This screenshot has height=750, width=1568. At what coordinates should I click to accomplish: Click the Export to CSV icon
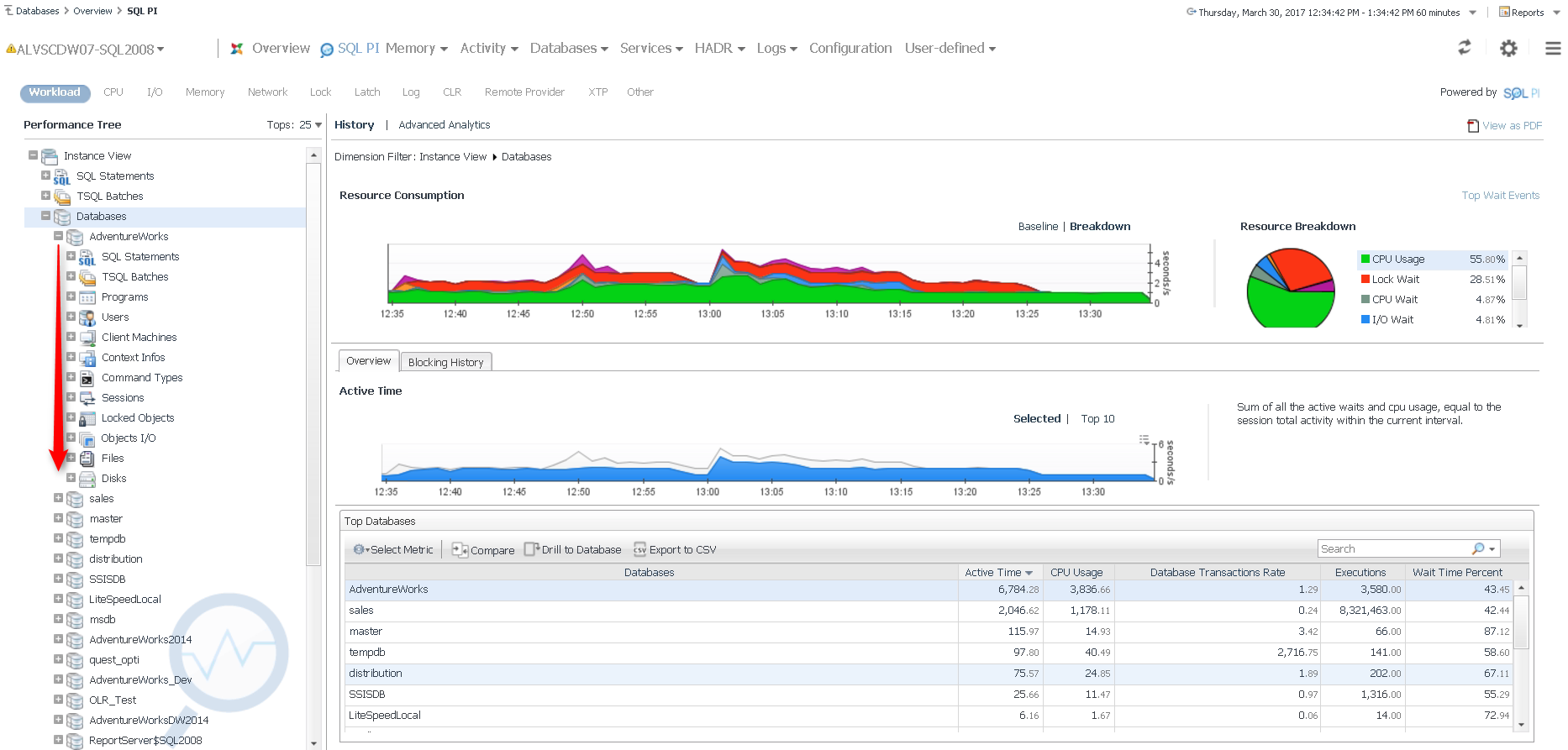pos(640,549)
